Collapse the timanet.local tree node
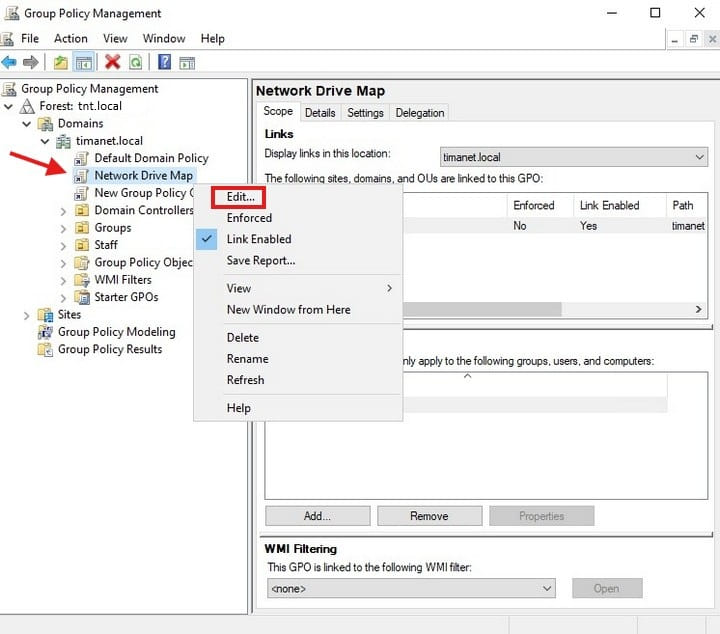The image size is (720, 634). pyautogui.click(x=45, y=141)
